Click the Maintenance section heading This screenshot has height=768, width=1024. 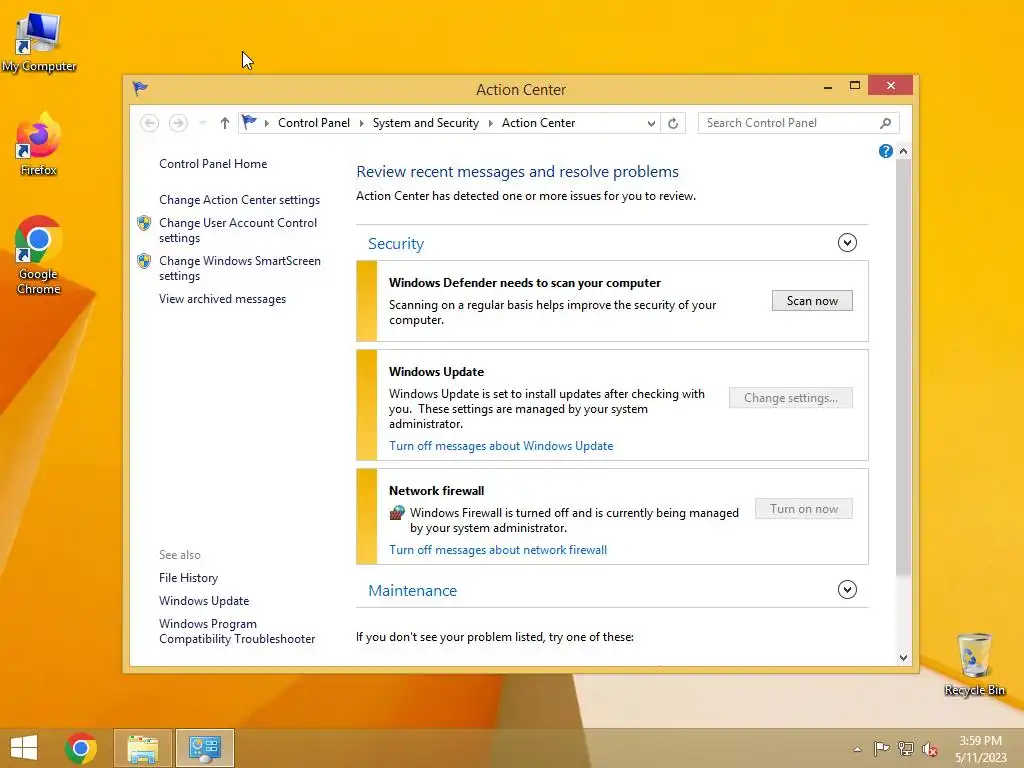coord(412,590)
